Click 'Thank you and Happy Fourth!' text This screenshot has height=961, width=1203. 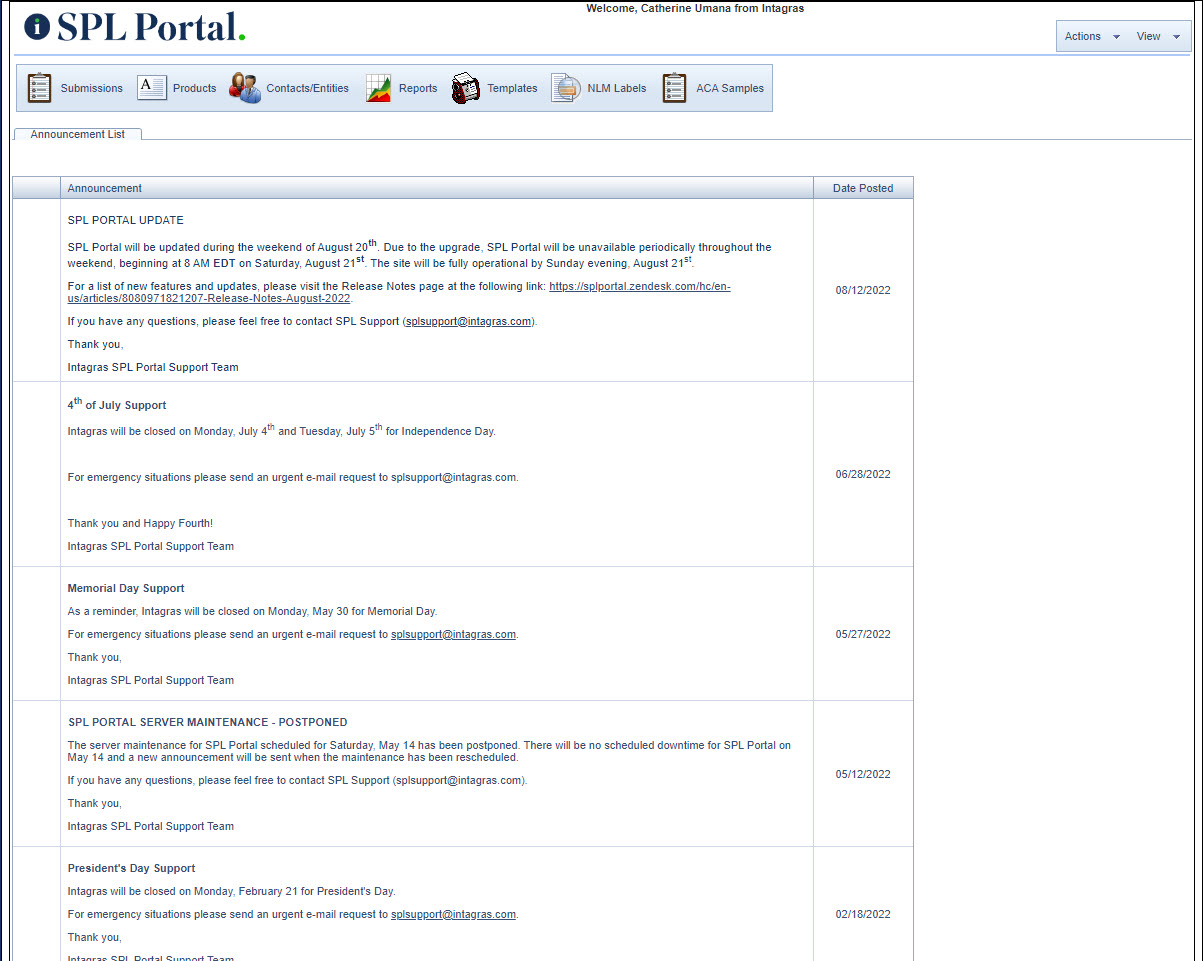(140, 523)
